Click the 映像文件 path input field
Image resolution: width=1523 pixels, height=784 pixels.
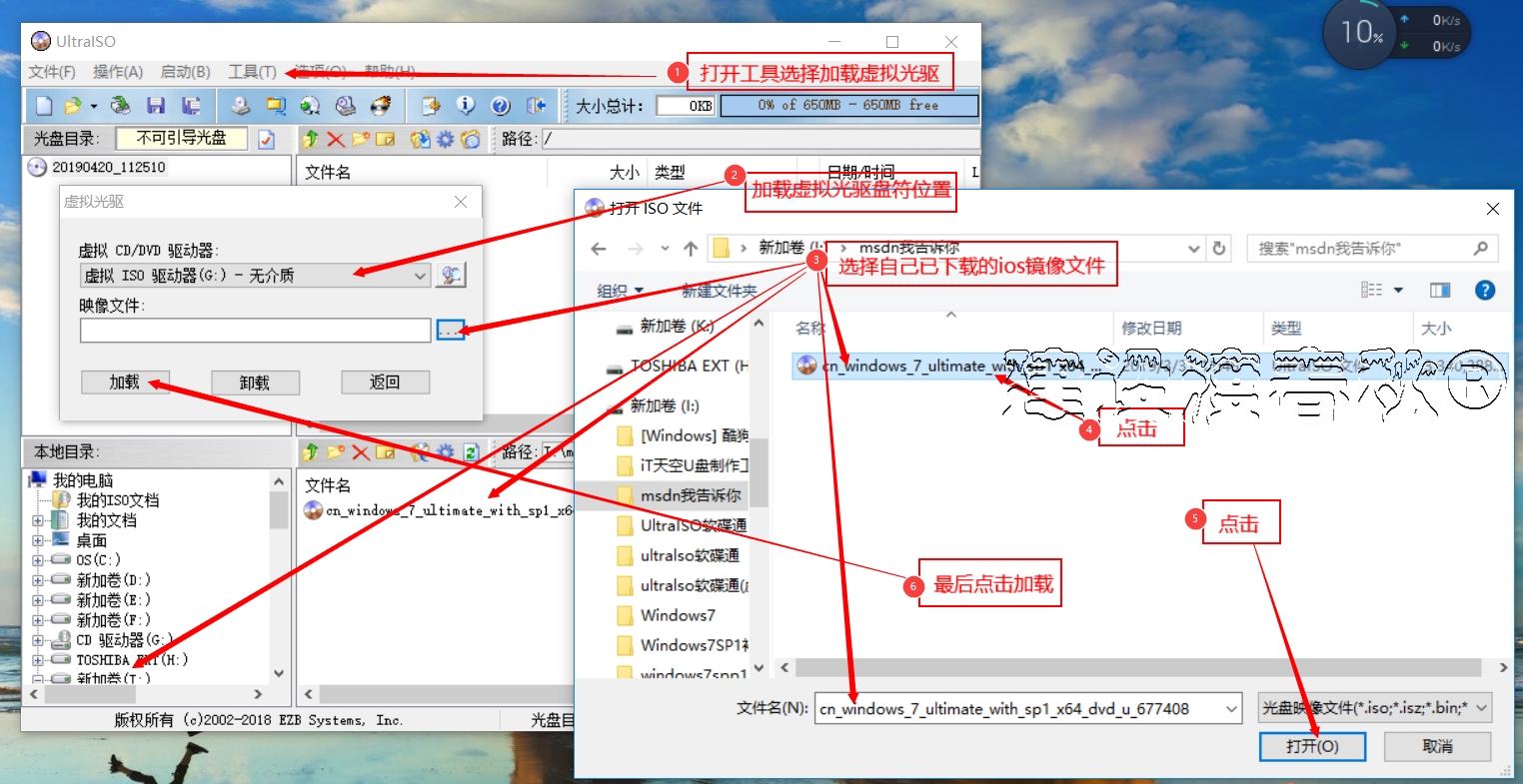click(x=256, y=330)
